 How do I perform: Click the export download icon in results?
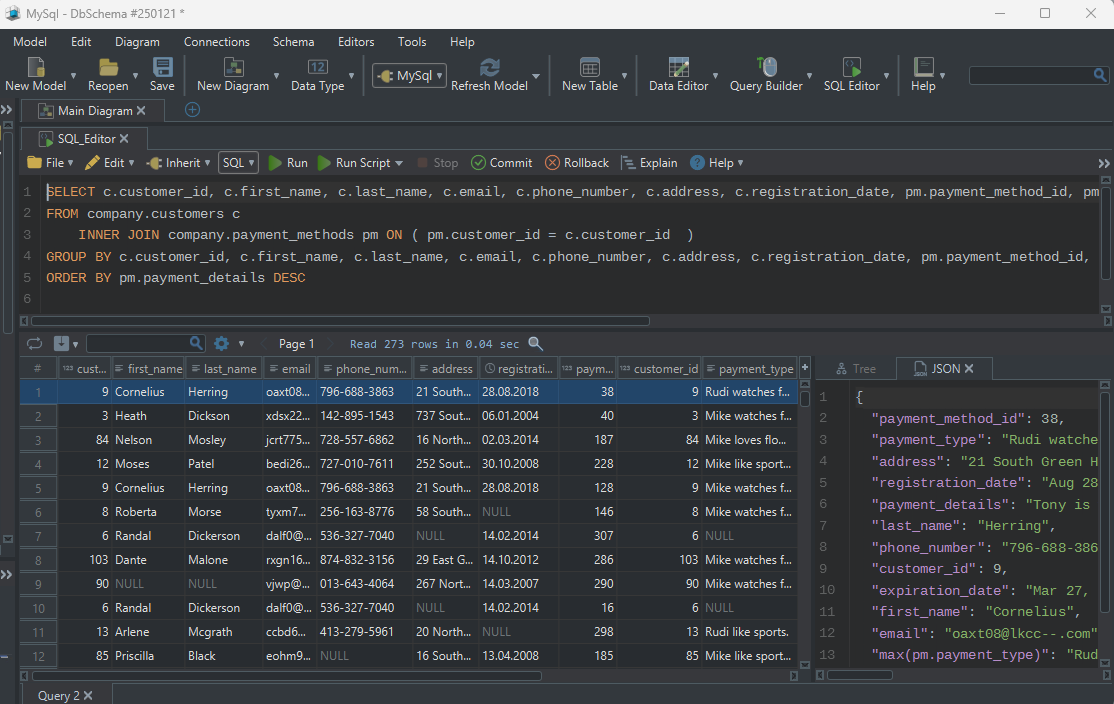61,344
